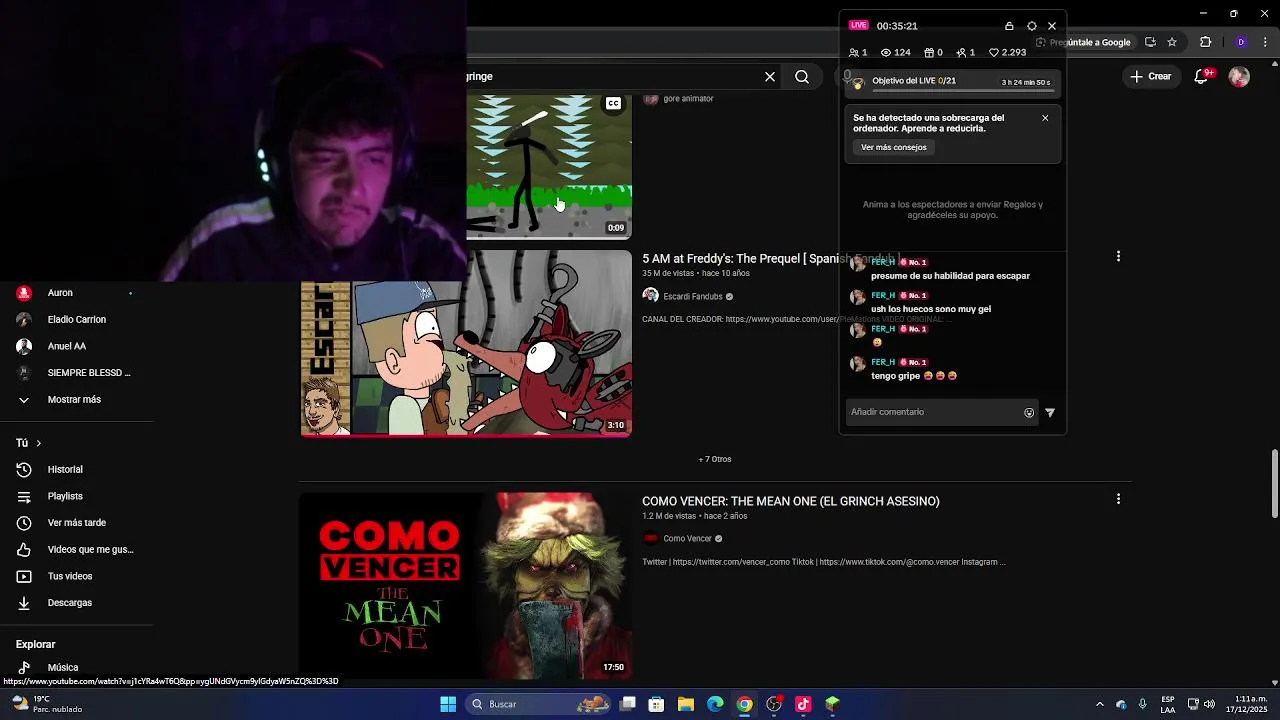Lock the TikTok LIVE overlay panel
1280x720 pixels.
click(1009, 26)
